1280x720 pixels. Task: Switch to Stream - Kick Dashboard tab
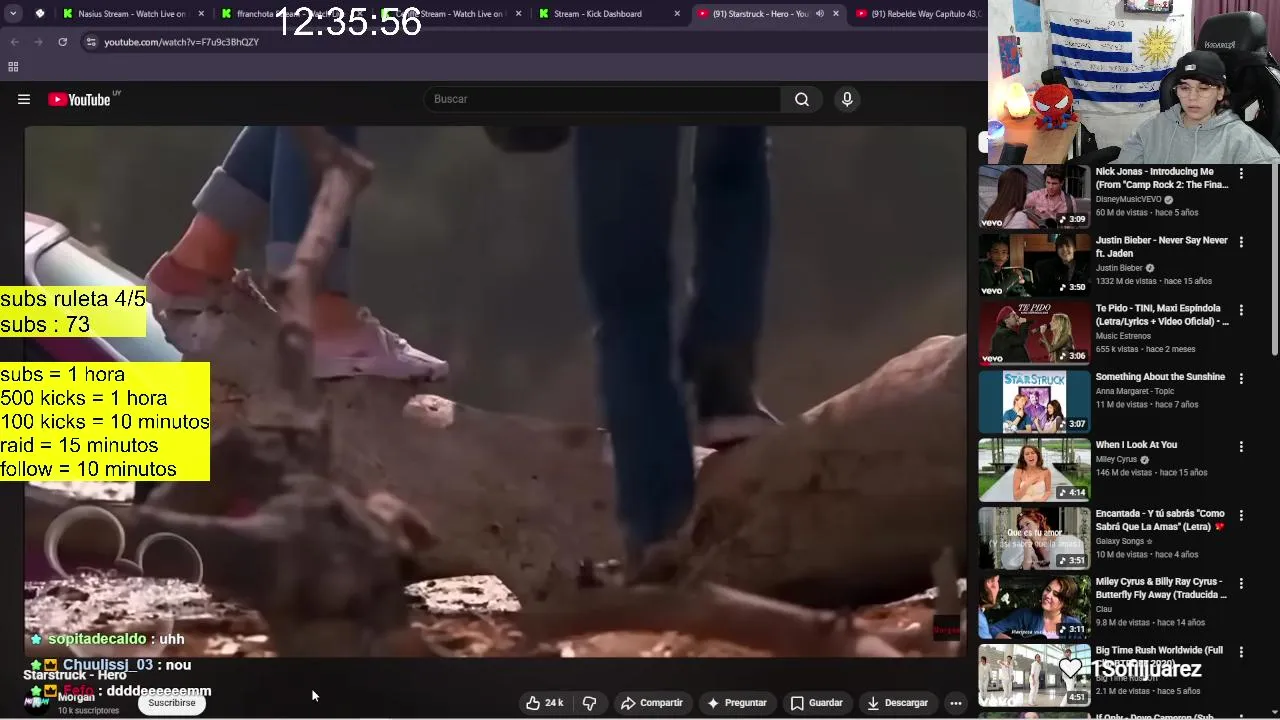(609, 14)
